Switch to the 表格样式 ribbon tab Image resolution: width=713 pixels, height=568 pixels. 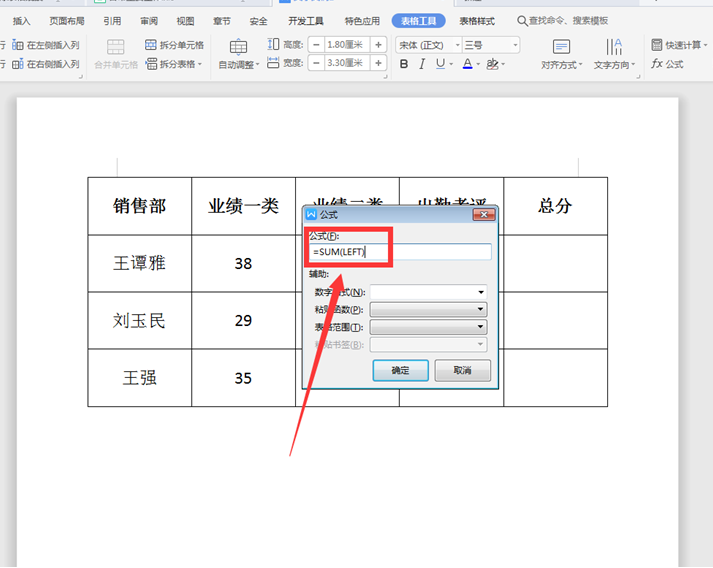pyautogui.click(x=477, y=21)
